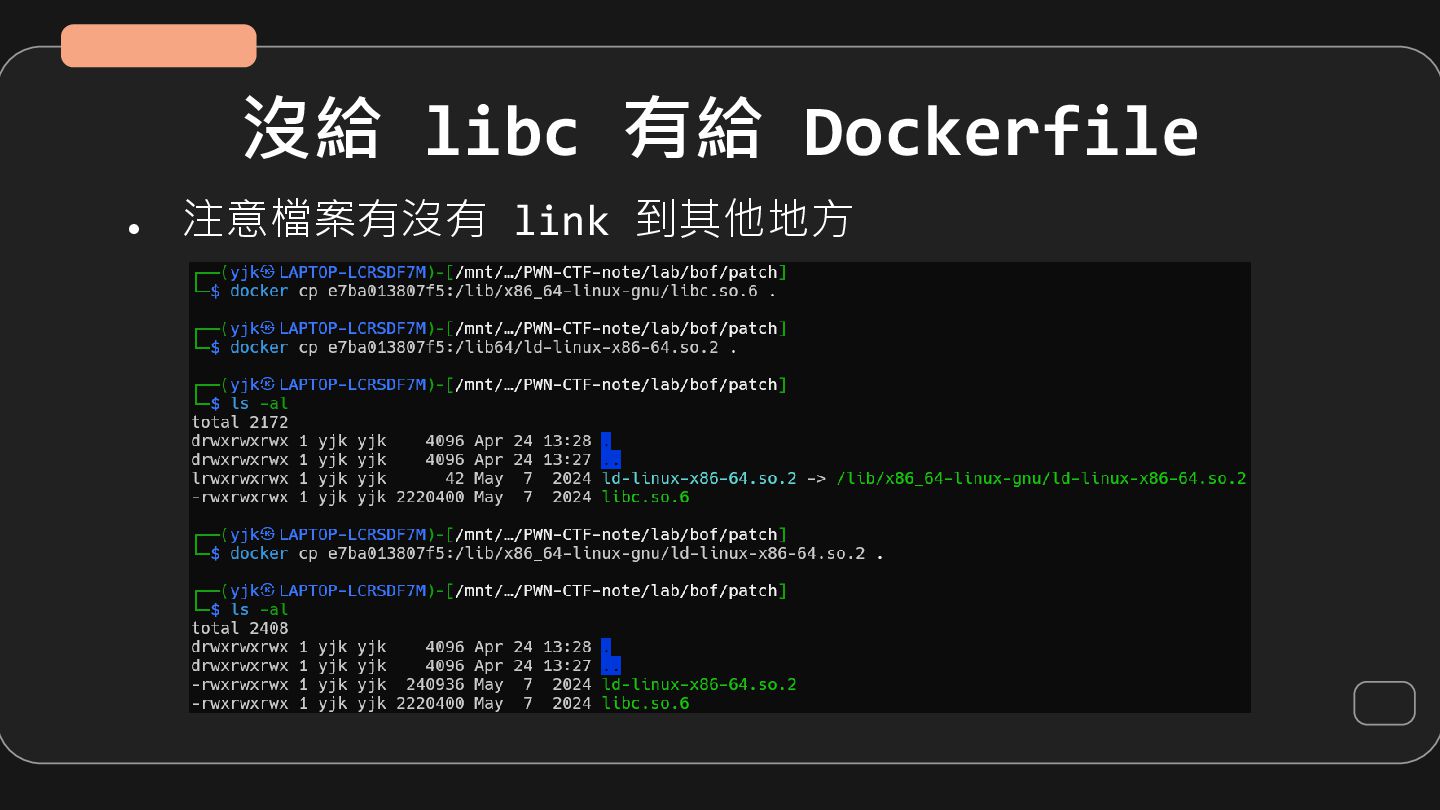Screen dimensions: 1440x810
Task: Click the "total 2172" output line
Action: click(240, 422)
